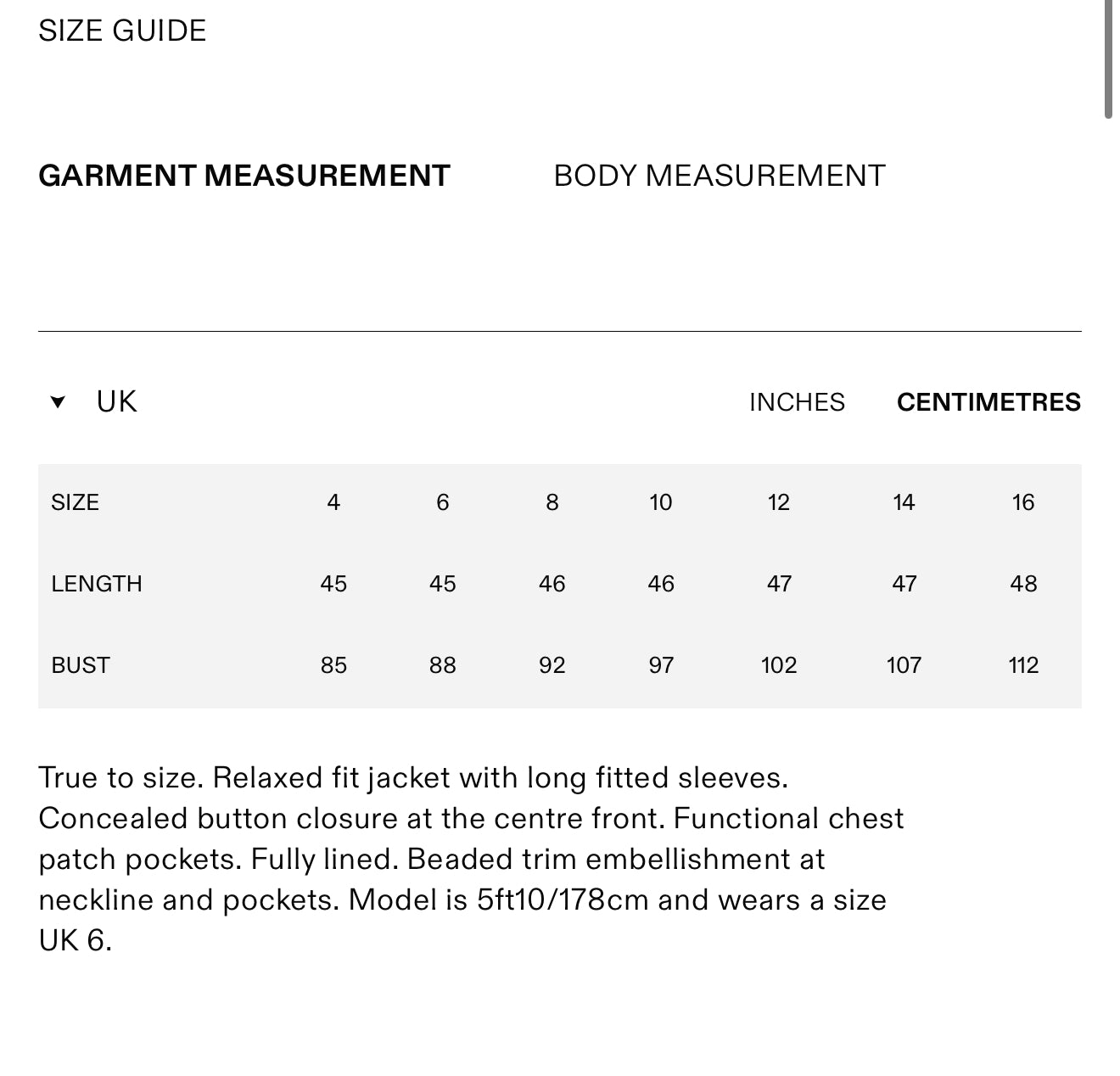This screenshot has height=1076, width=1120.
Task: Click the LENGTH row label
Action: (97, 584)
